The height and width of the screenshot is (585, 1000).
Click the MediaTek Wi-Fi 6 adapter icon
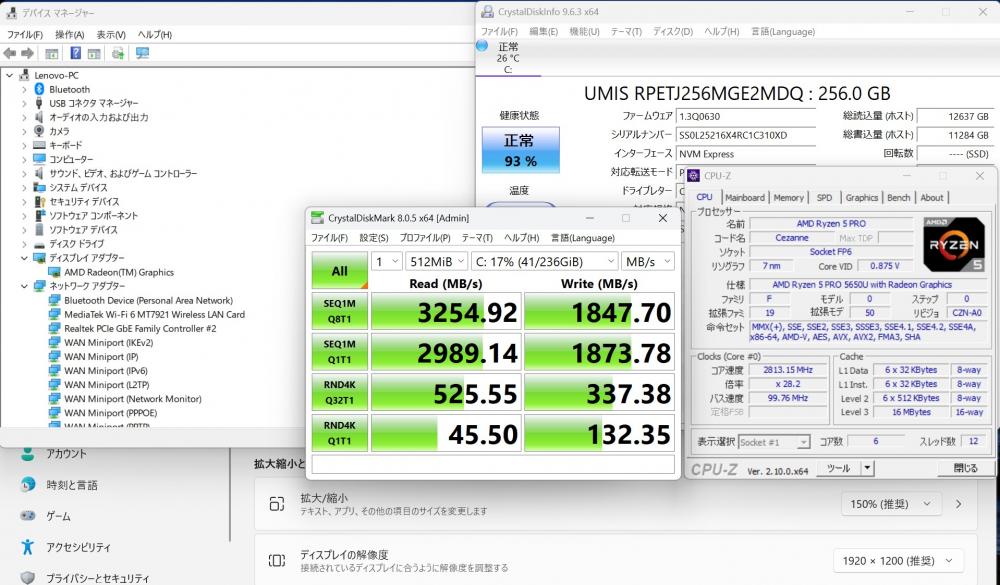(55, 315)
